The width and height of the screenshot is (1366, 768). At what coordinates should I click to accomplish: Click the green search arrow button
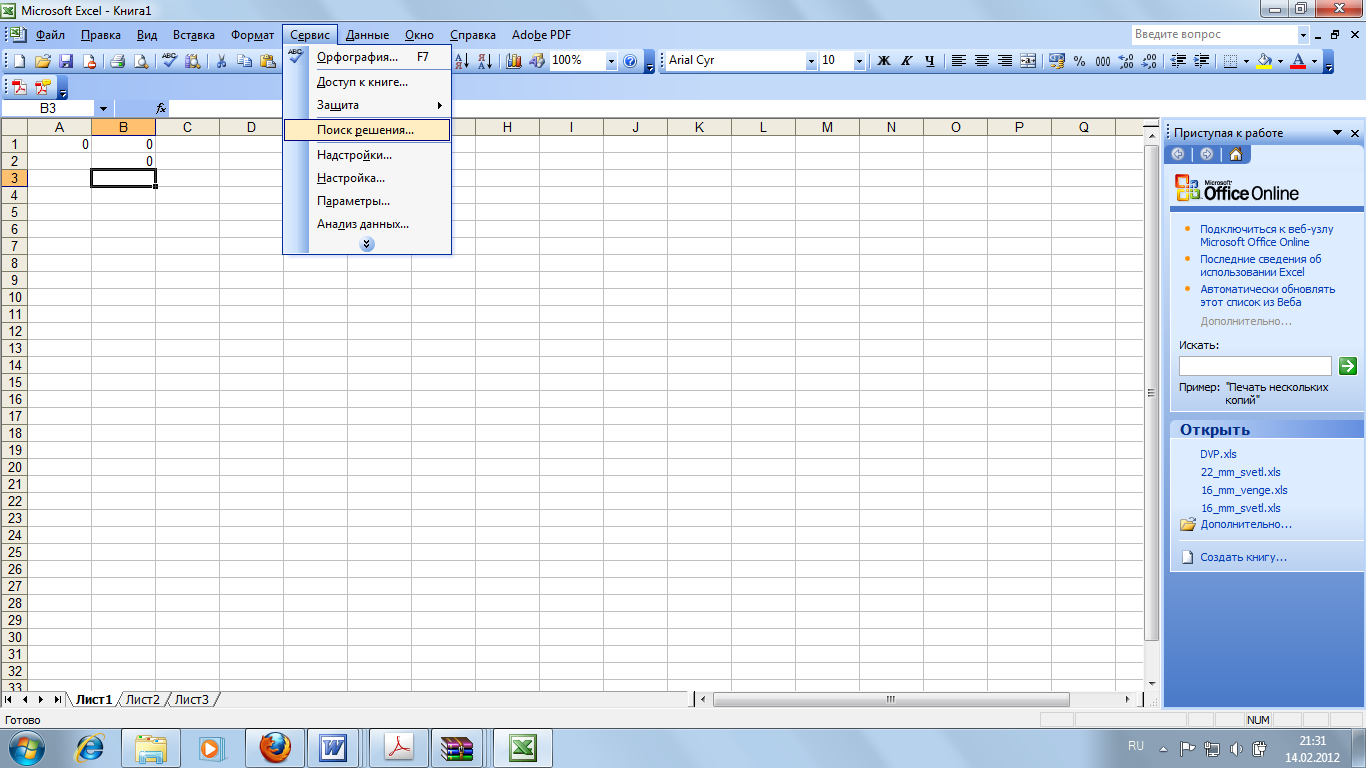1347,366
